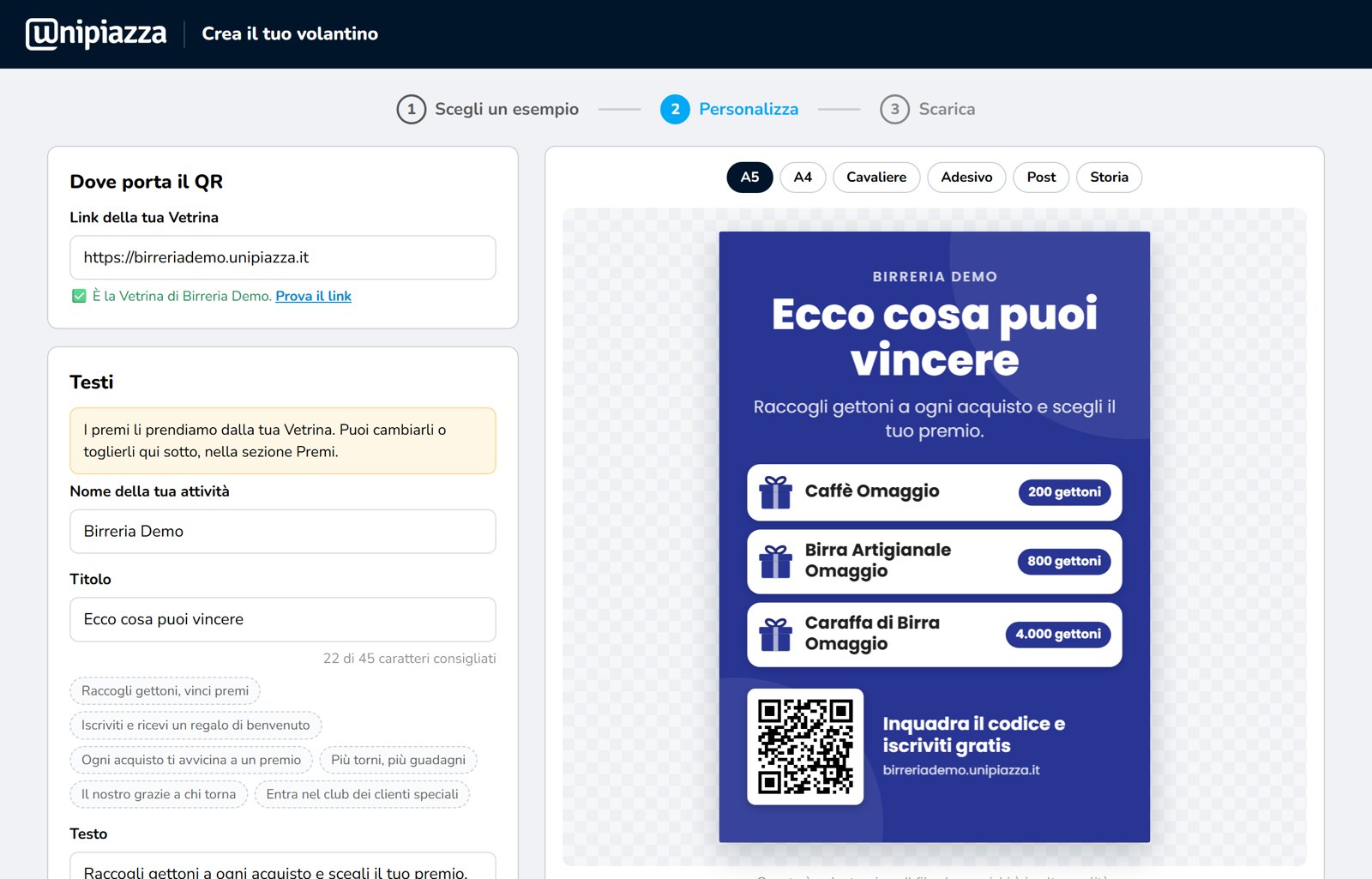Image resolution: width=1372 pixels, height=879 pixels.
Task: Select the Storia format
Action: click(1109, 178)
